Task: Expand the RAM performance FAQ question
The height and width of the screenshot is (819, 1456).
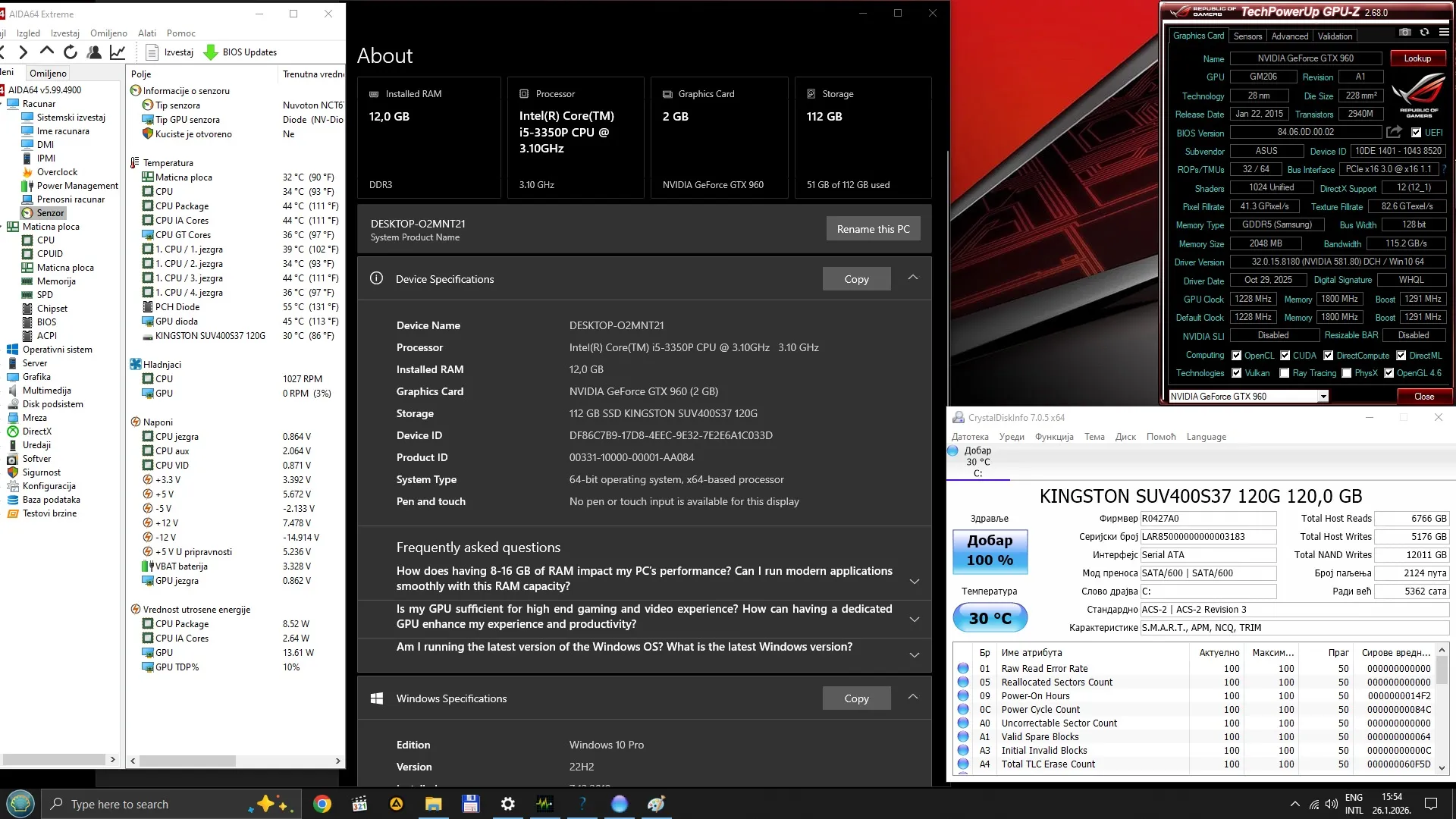Action: 914,581
